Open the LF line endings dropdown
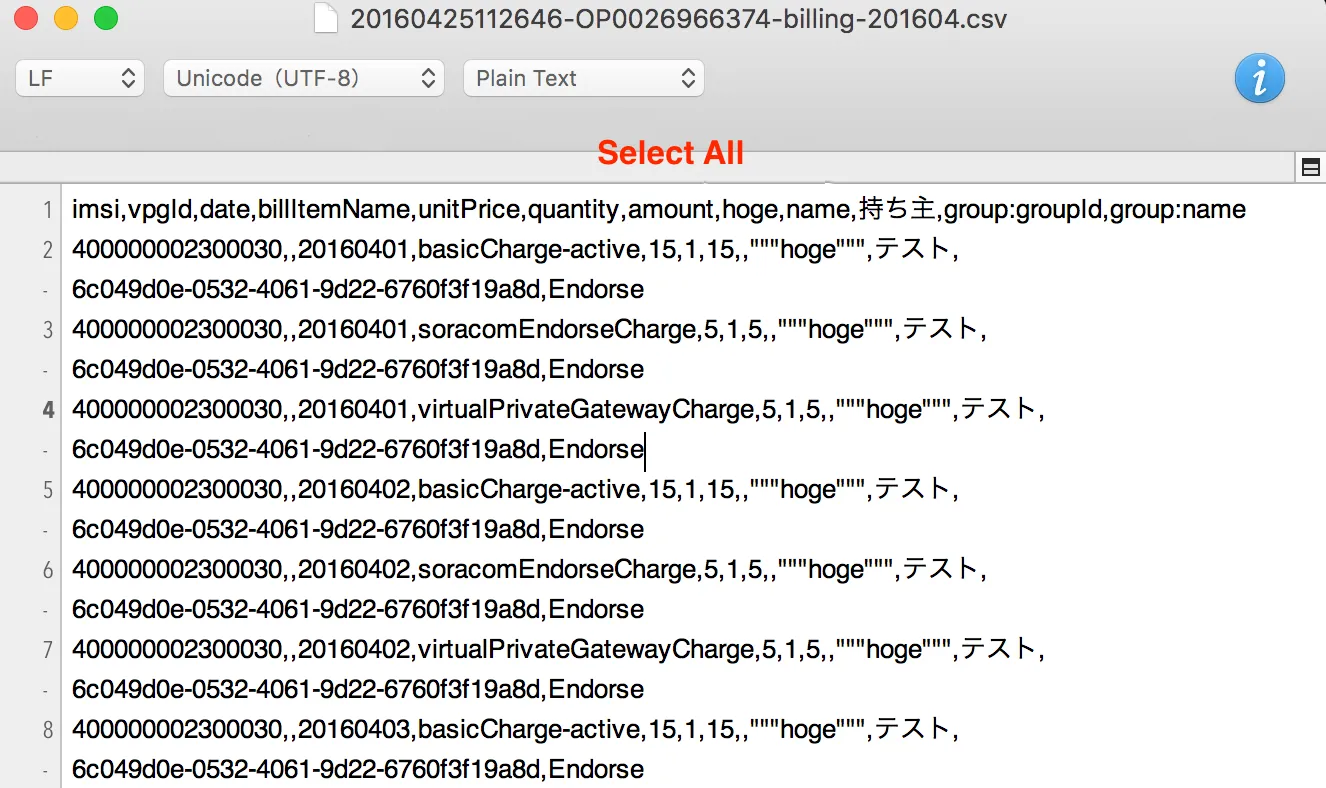 tap(80, 78)
